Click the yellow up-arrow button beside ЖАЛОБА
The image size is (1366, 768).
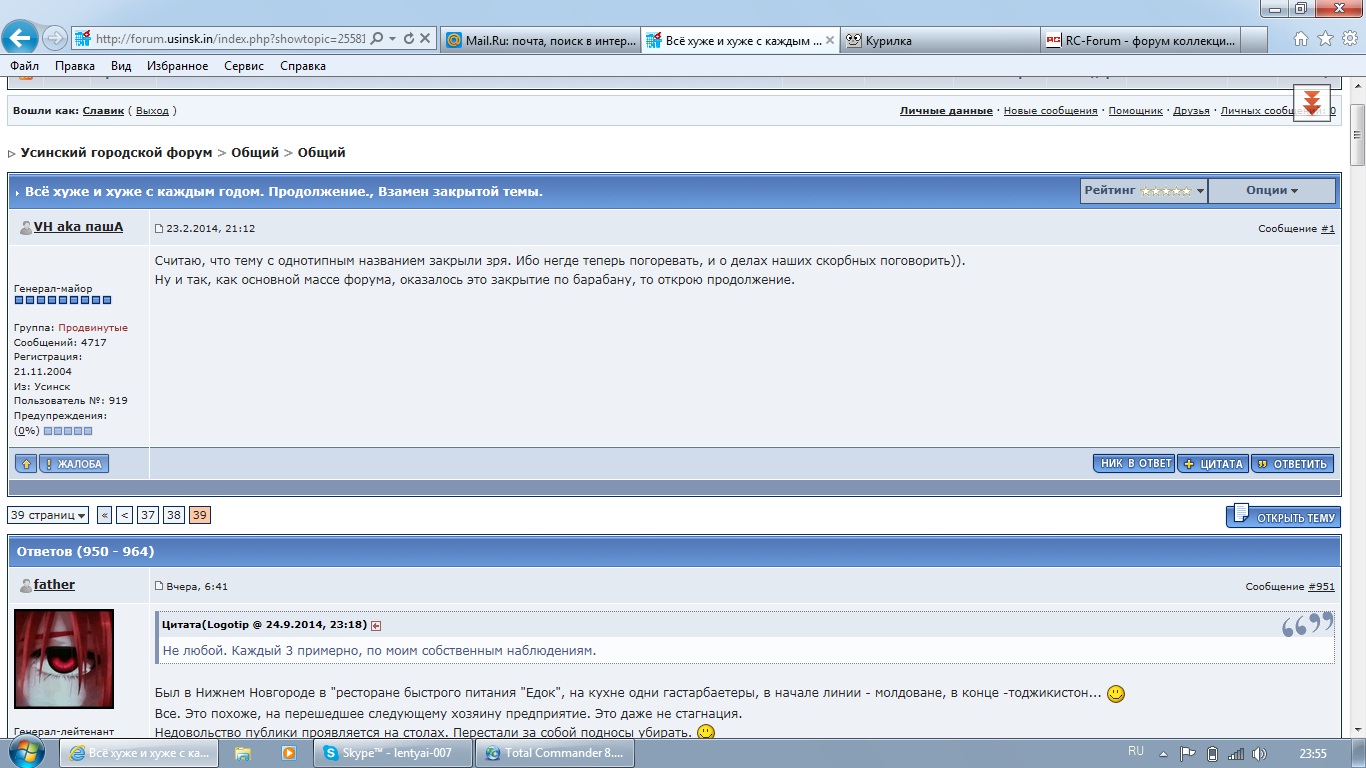(x=26, y=464)
